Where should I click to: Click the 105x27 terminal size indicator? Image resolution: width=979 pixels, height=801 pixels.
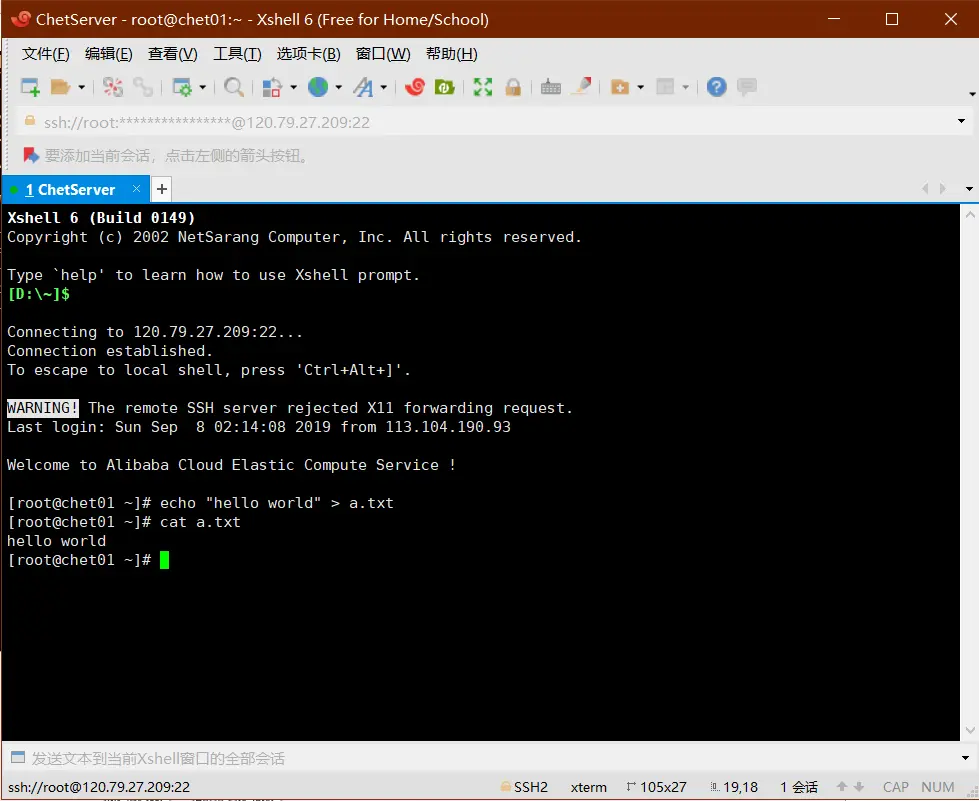point(656,787)
